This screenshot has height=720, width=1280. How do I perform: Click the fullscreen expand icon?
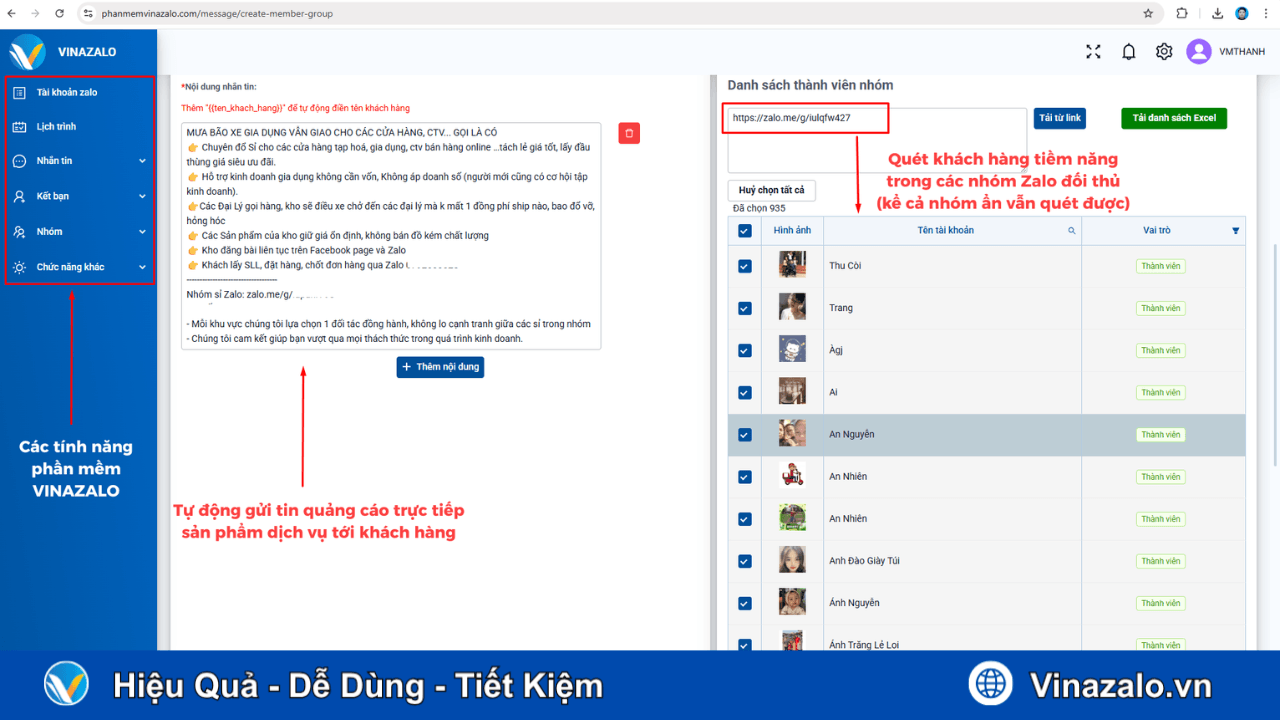point(1093,51)
